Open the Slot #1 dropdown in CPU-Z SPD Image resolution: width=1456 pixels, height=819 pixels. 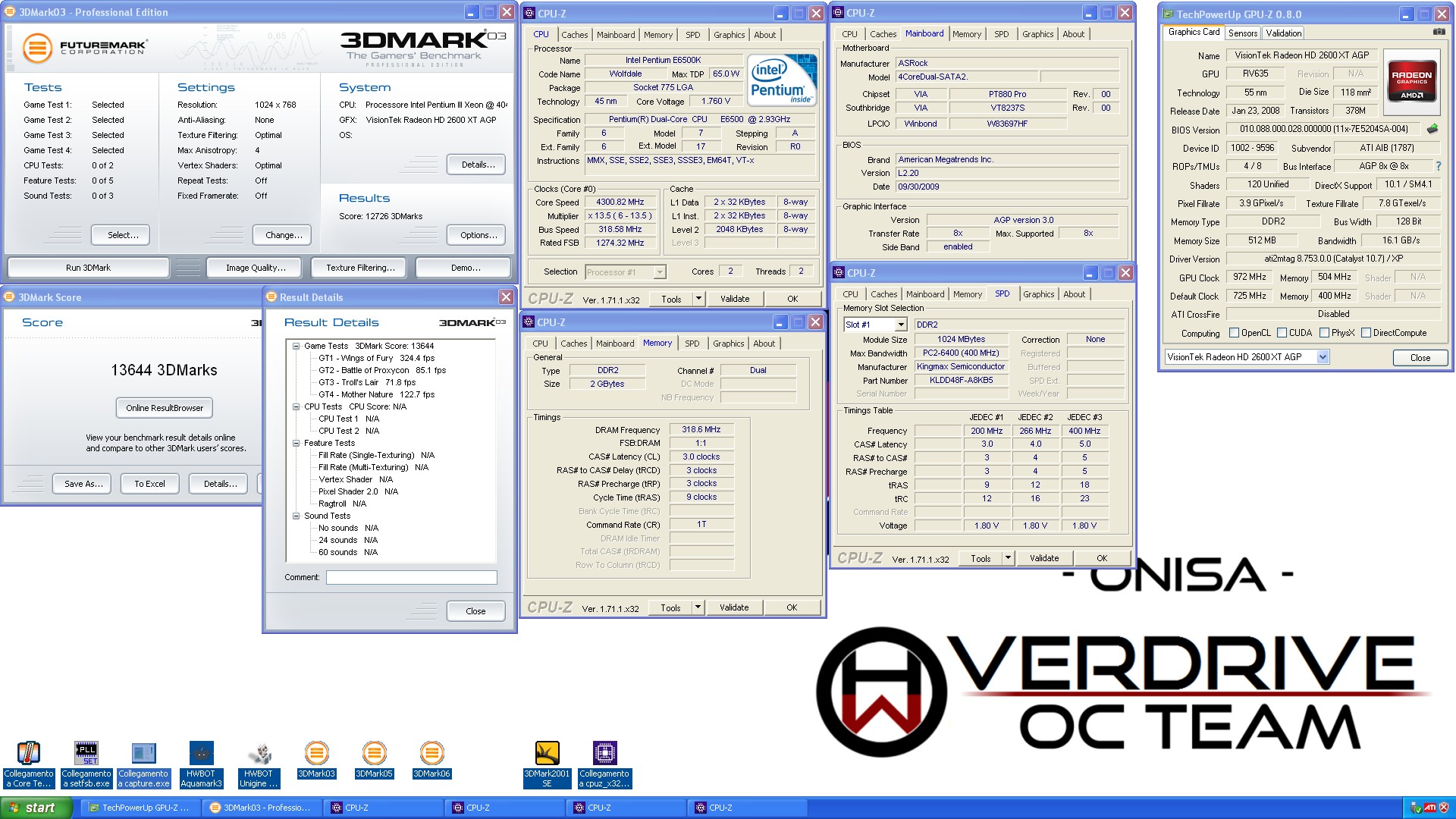(901, 325)
